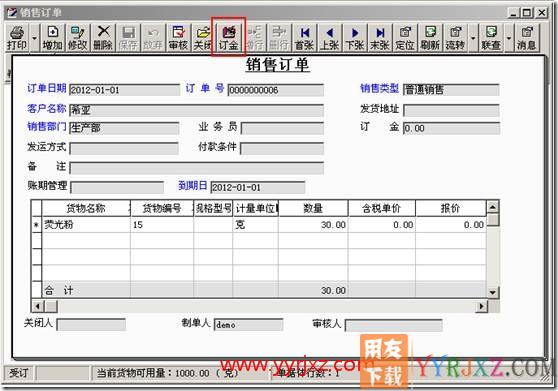
Task: Click the 增加 add order icon
Action: coord(52,38)
